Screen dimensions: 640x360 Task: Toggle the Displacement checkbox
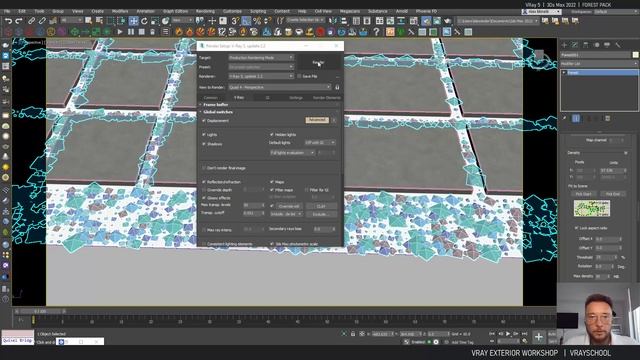tap(204, 121)
